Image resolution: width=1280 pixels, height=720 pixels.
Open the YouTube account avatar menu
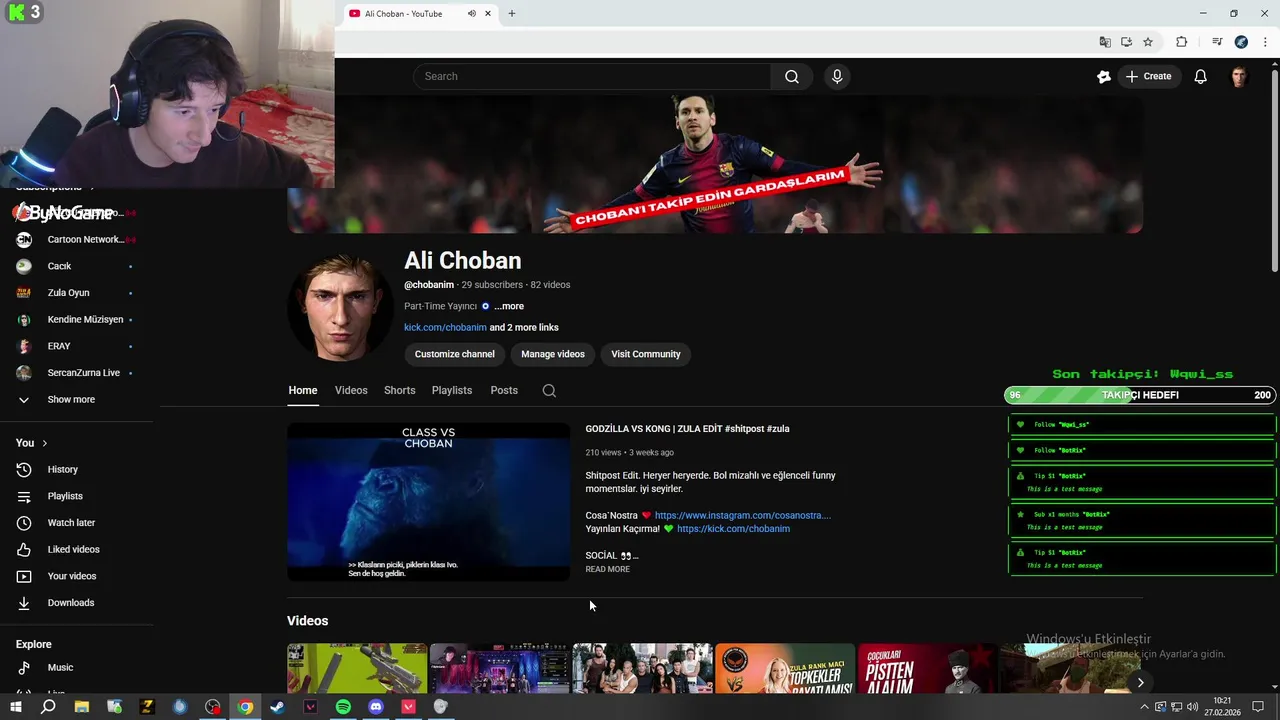click(x=1239, y=77)
